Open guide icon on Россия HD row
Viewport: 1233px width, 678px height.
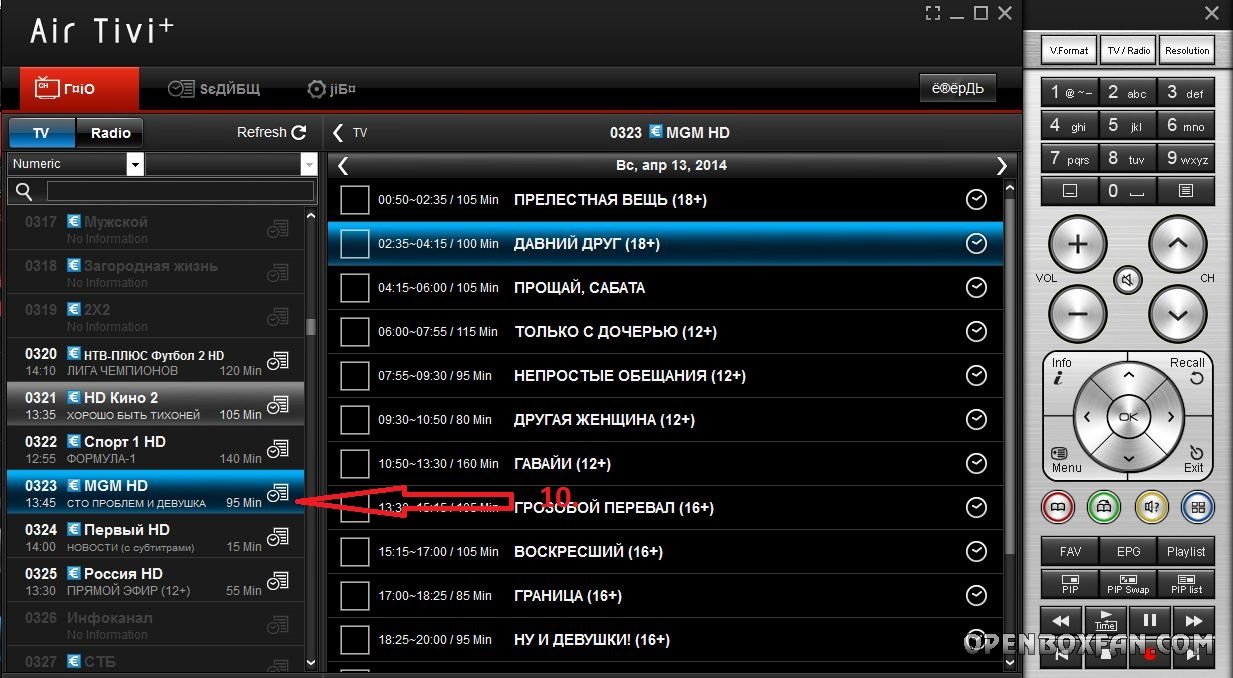tap(278, 581)
